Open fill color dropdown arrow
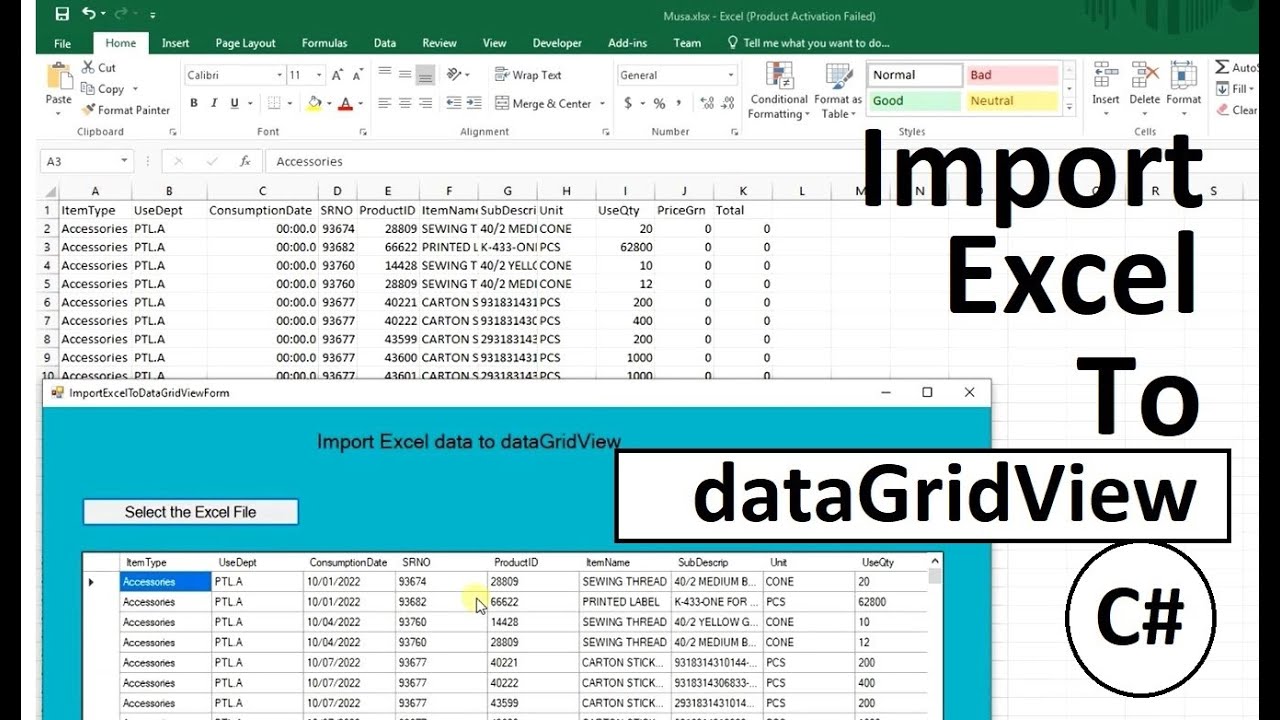This screenshot has width=1280, height=720. pyautogui.click(x=329, y=103)
